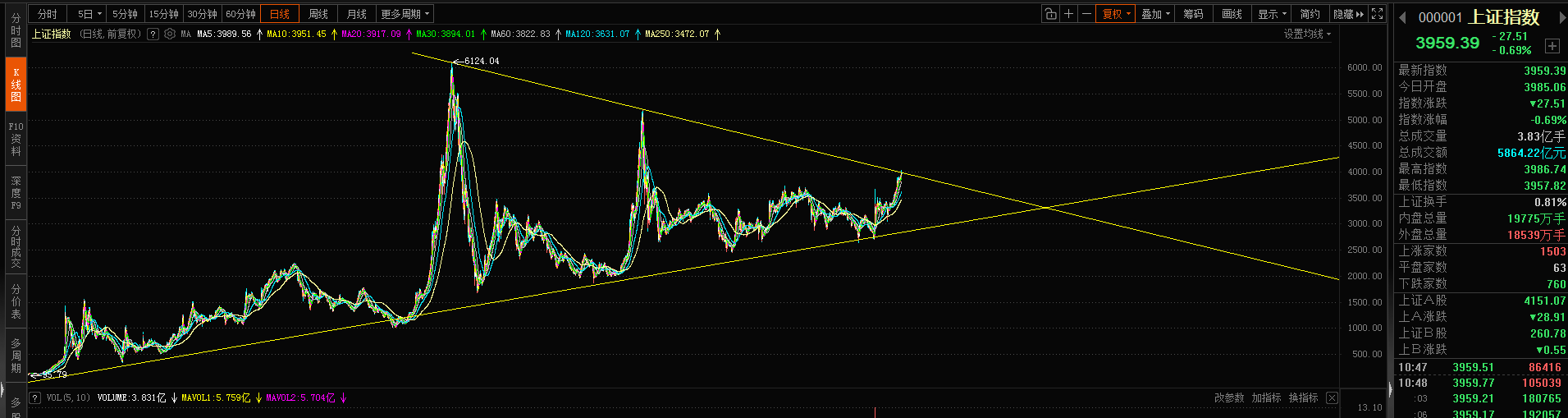1568x418 pixels.
Task: Click the 上证A股 4151.07 row
Action: click(1482, 301)
